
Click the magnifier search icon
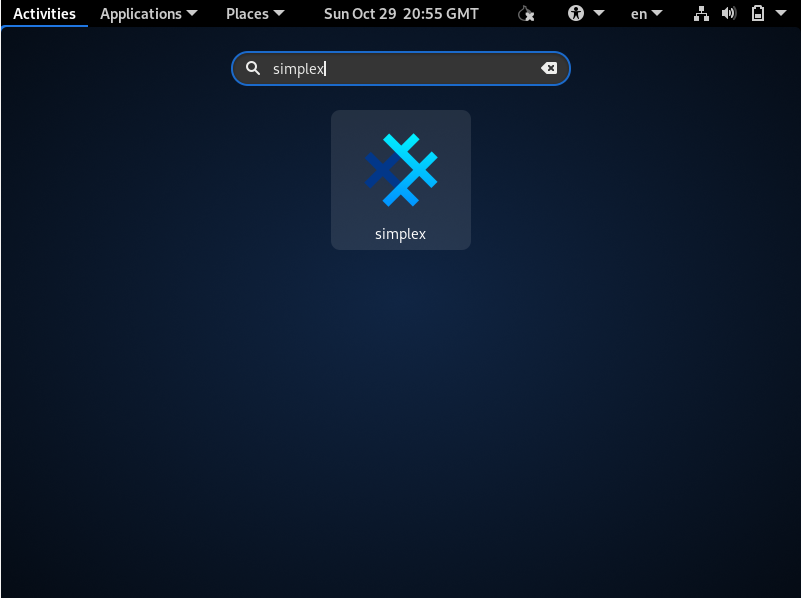253,68
